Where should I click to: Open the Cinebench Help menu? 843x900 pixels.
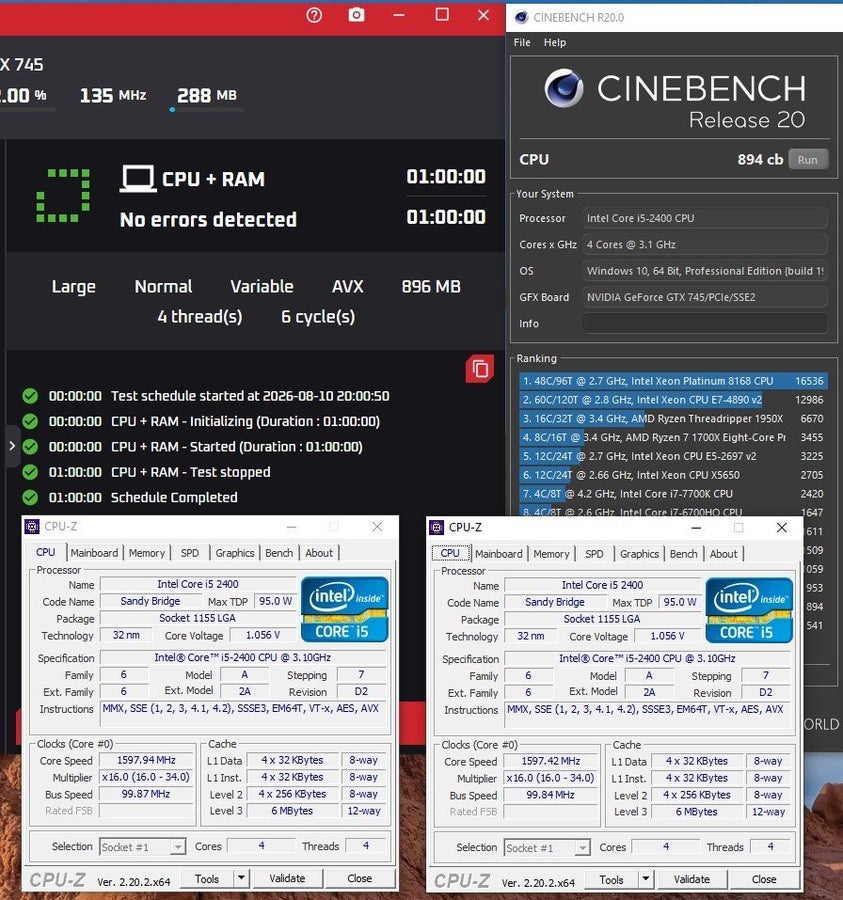tap(554, 42)
